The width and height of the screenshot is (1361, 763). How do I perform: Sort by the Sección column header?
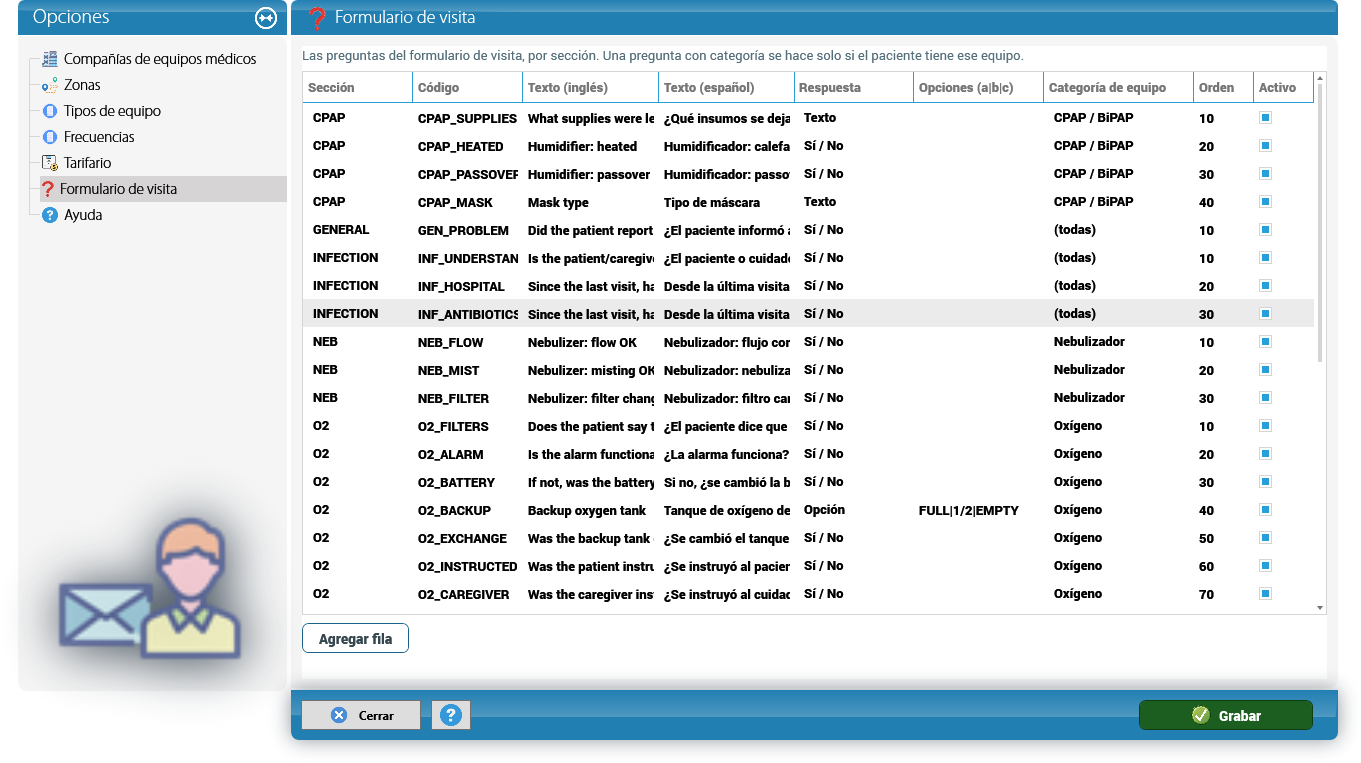pyautogui.click(x=358, y=87)
